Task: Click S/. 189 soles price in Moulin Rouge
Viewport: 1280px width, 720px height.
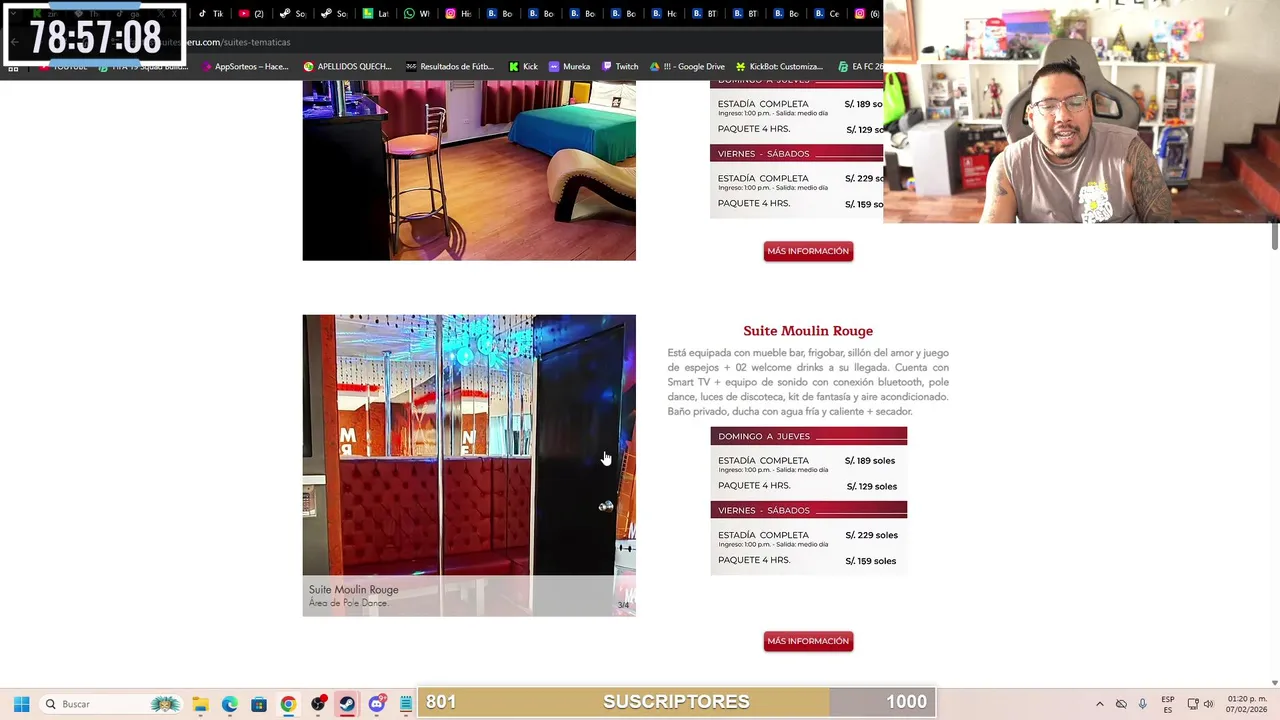Action: point(870,461)
